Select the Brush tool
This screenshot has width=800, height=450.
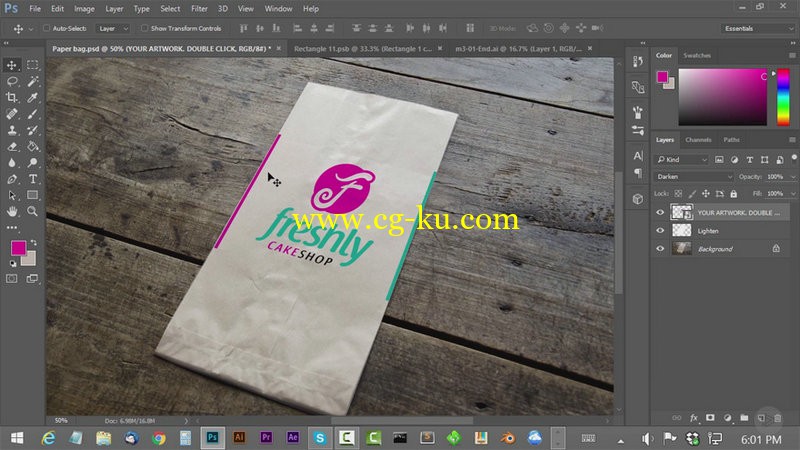pyautogui.click(x=33, y=114)
